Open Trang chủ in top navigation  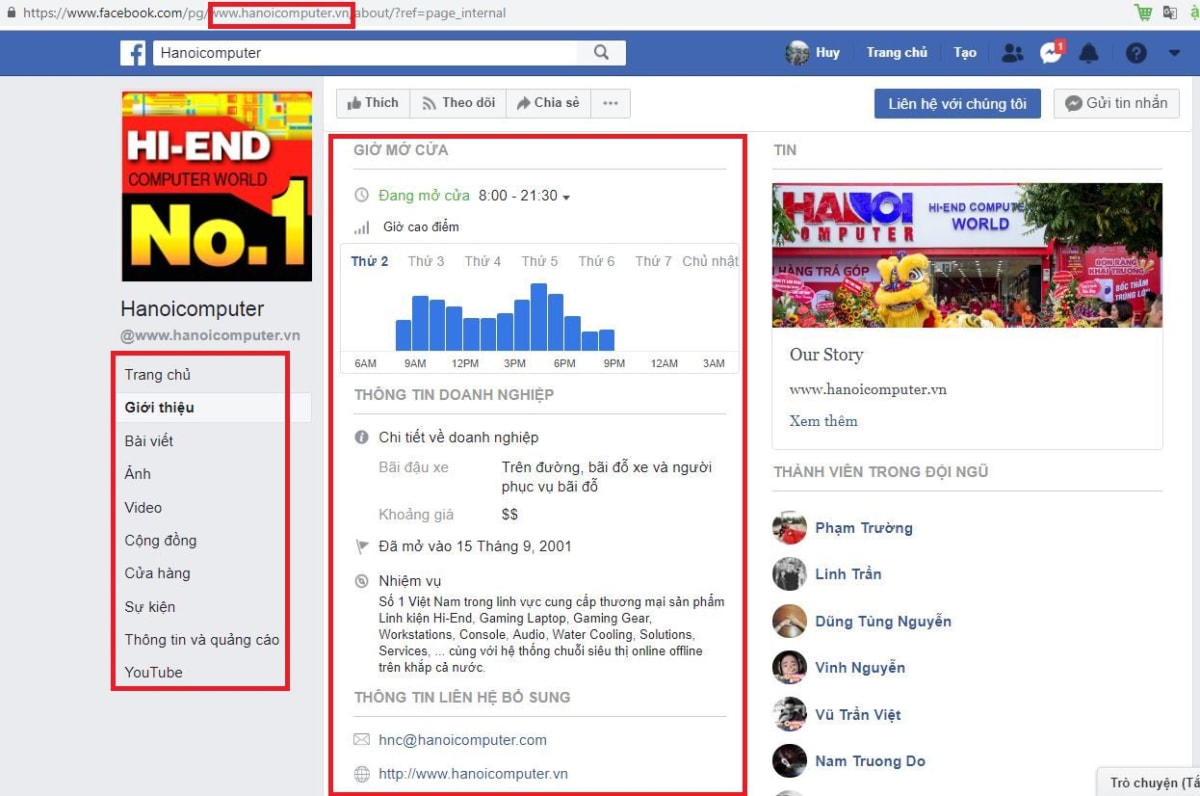[897, 53]
